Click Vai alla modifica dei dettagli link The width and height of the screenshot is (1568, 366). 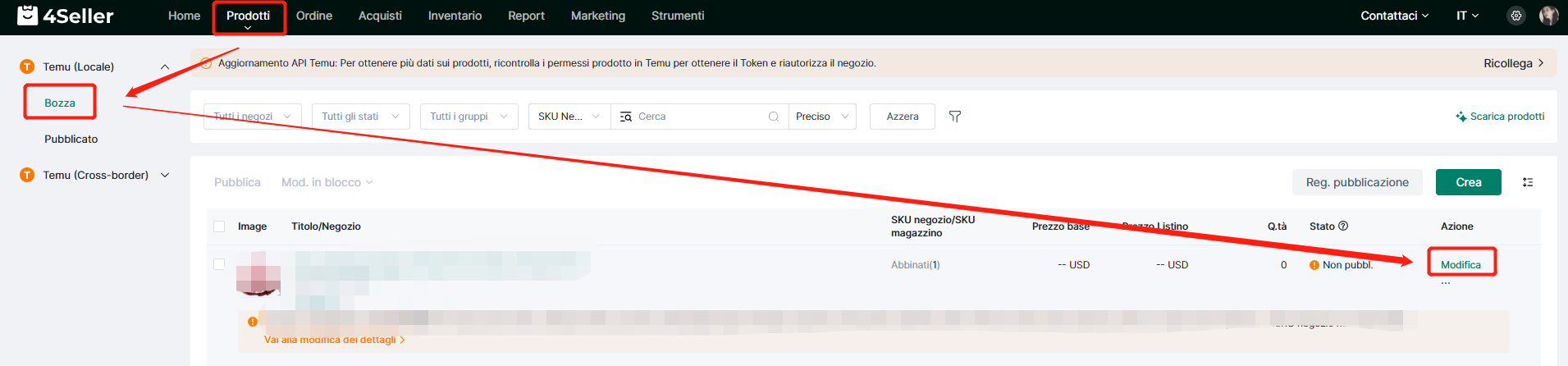(x=334, y=340)
